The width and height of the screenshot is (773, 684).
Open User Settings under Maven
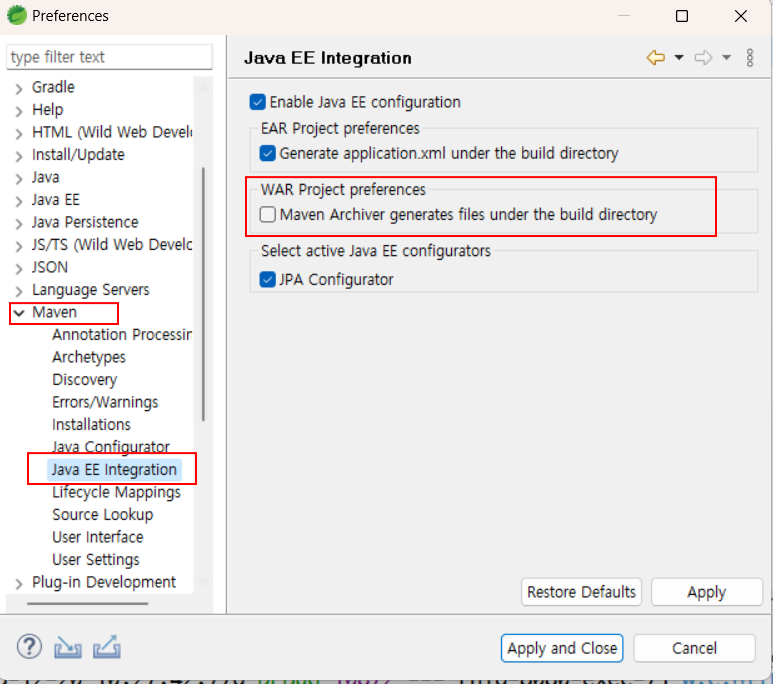pyautogui.click(x=96, y=560)
